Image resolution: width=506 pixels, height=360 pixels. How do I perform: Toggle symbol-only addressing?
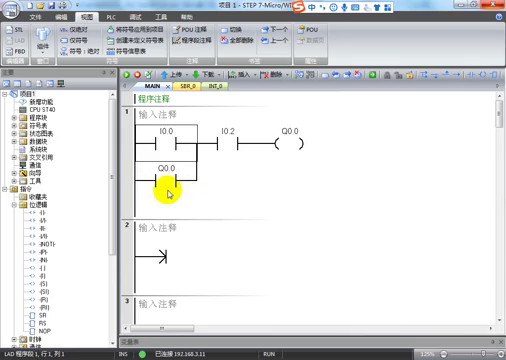pyautogui.click(x=74, y=40)
